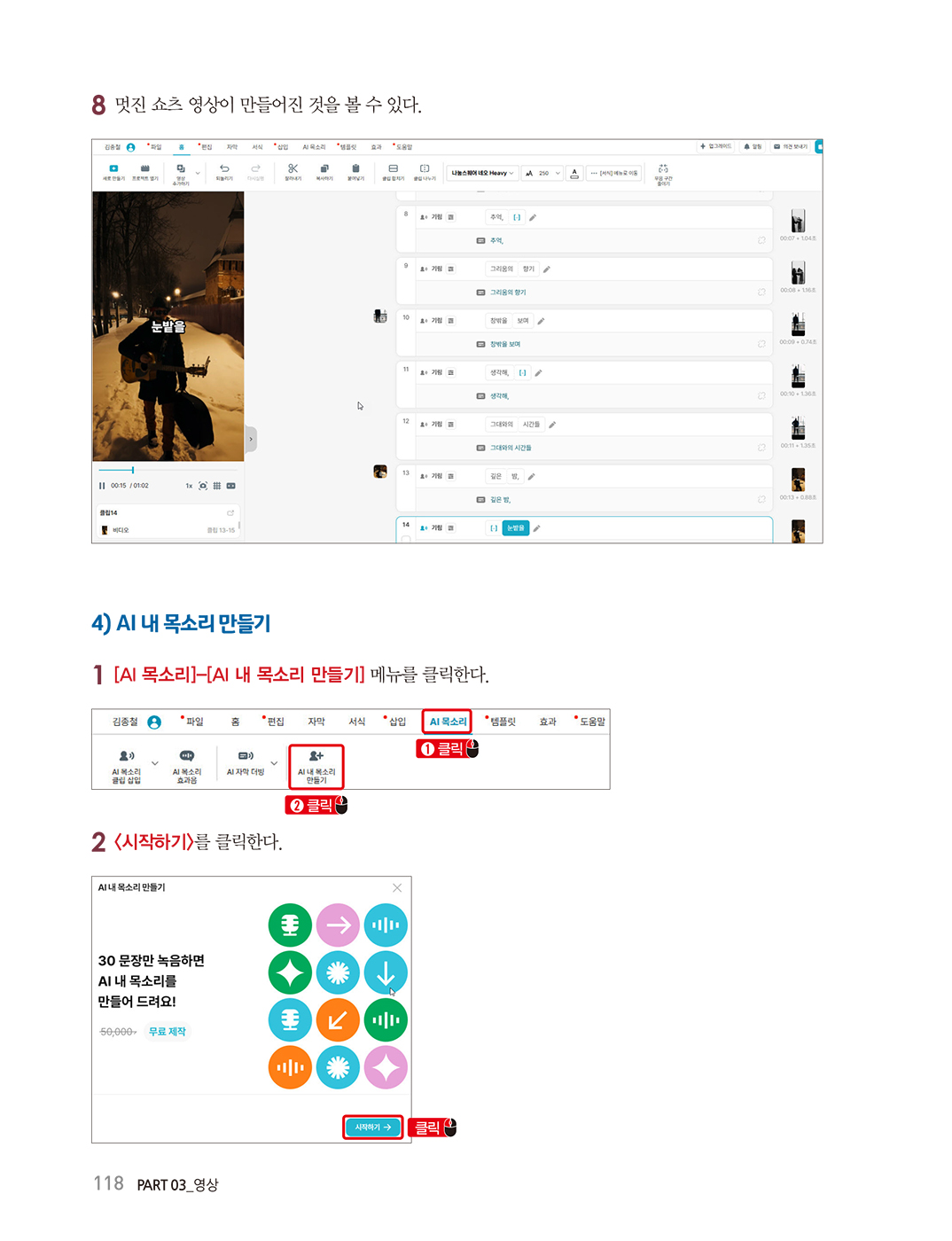952x1241 pixels.
Task: Toggle the list icon next to 가람 in clip 9
Action: click(451, 269)
